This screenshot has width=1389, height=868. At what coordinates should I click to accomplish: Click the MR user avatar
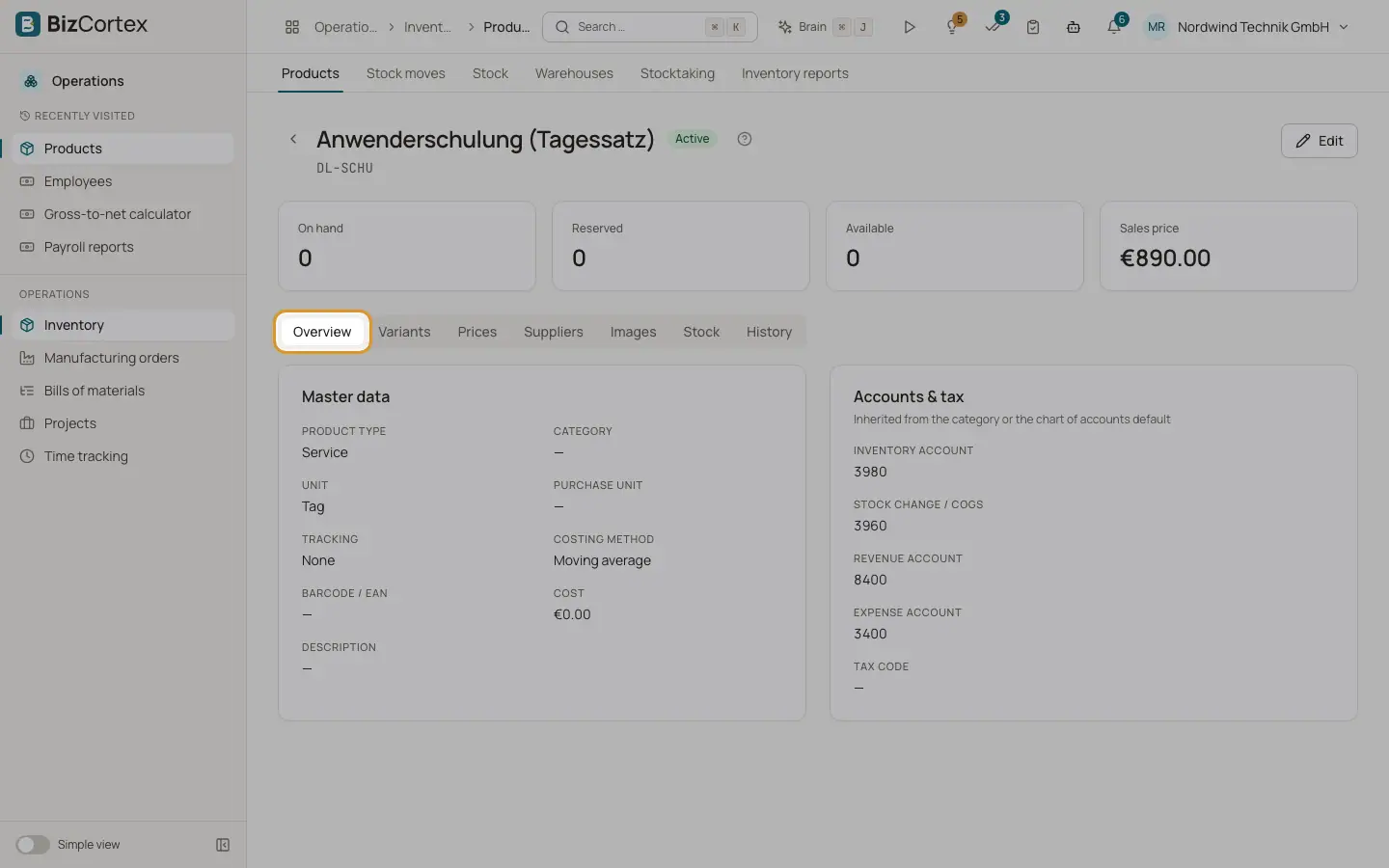click(x=1156, y=27)
